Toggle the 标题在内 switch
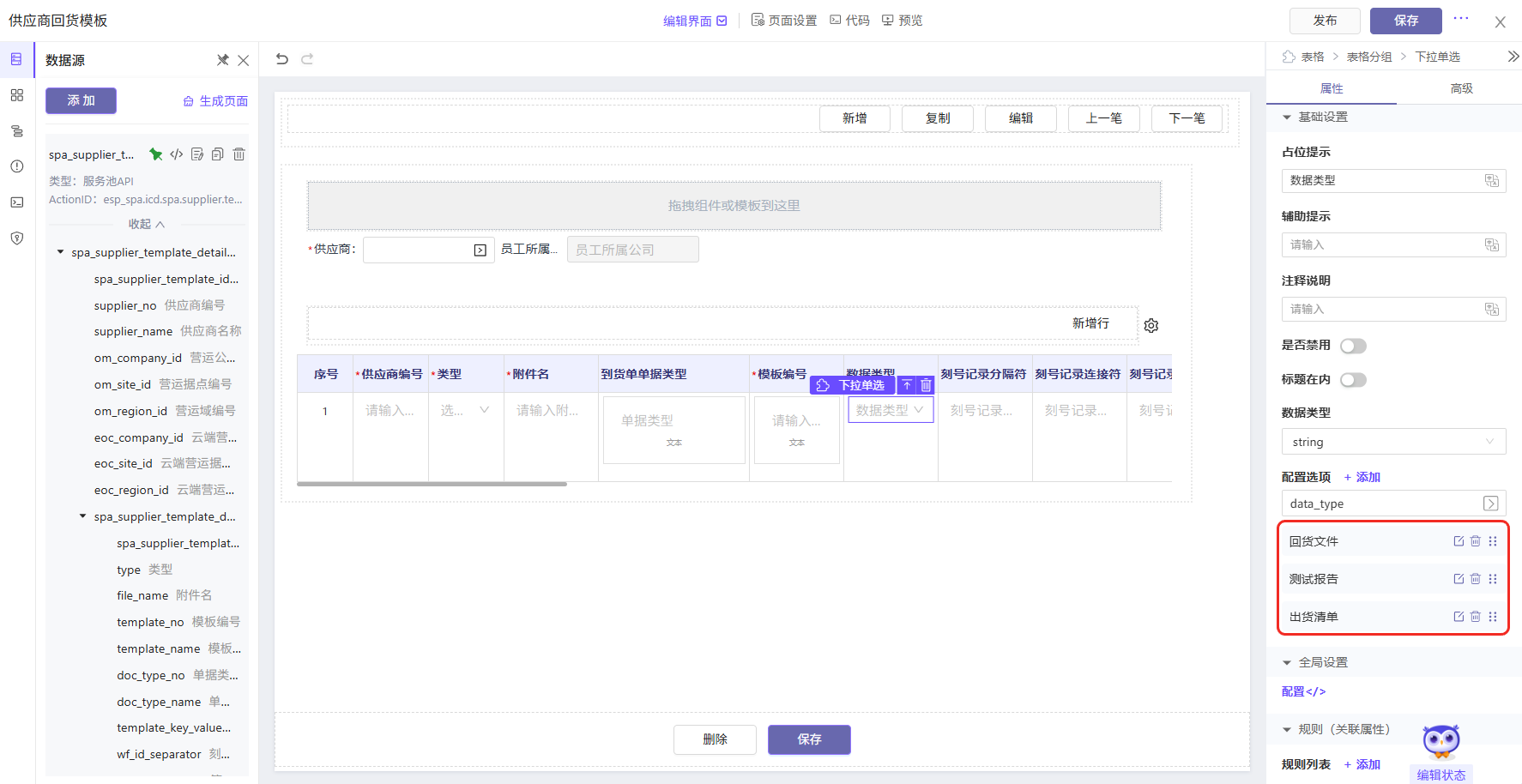1522x784 pixels. (x=1353, y=380)
